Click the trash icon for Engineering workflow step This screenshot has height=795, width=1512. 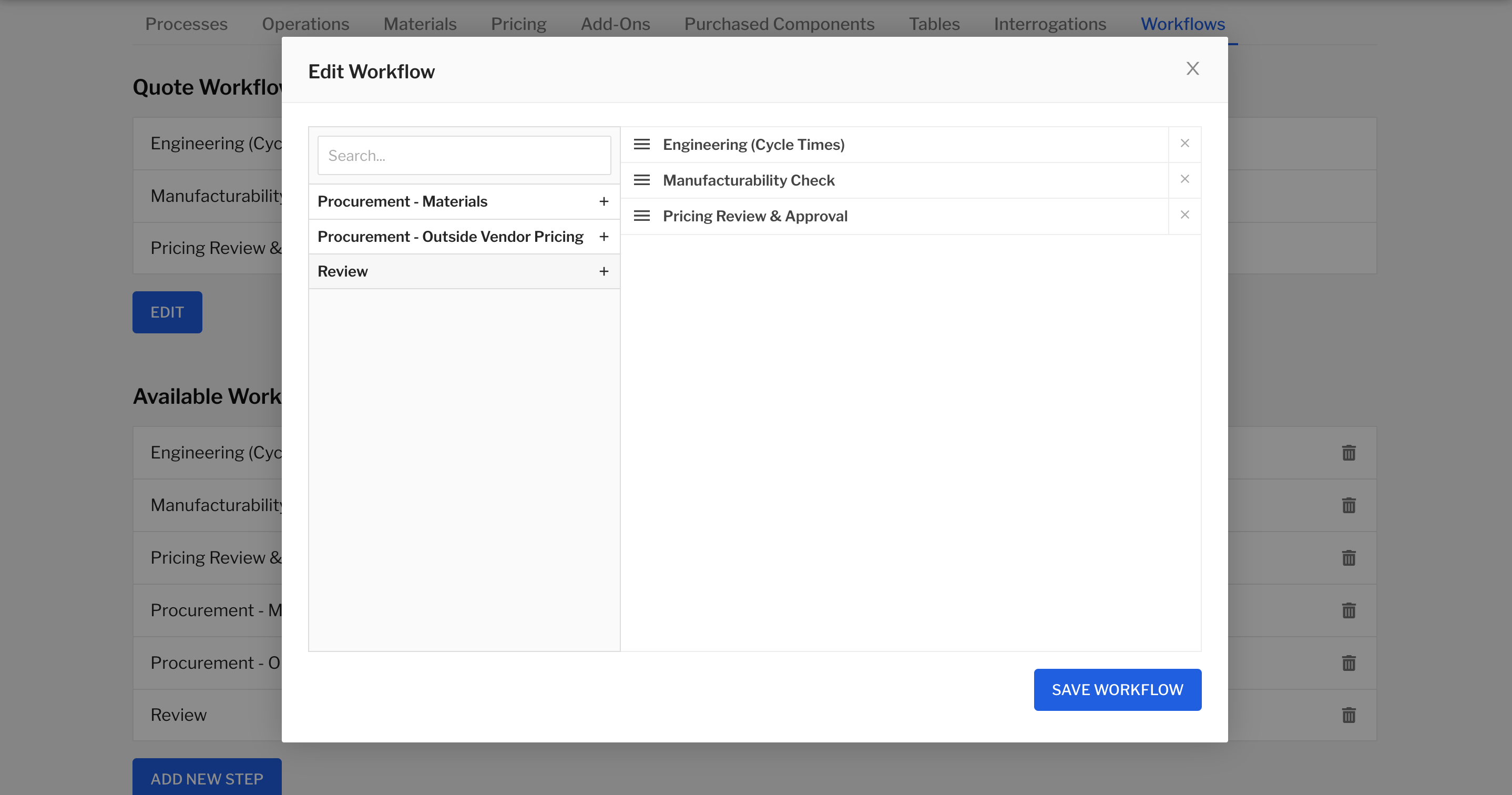[x=1349, y=452]
